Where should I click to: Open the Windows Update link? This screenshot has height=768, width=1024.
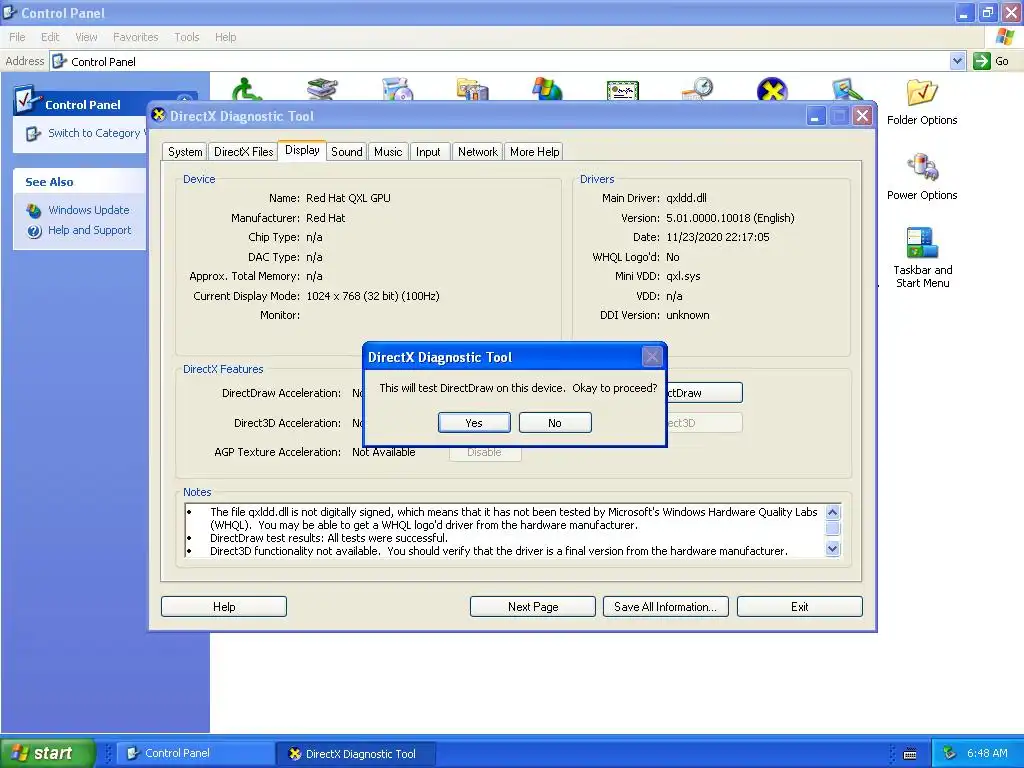point(89,210)
